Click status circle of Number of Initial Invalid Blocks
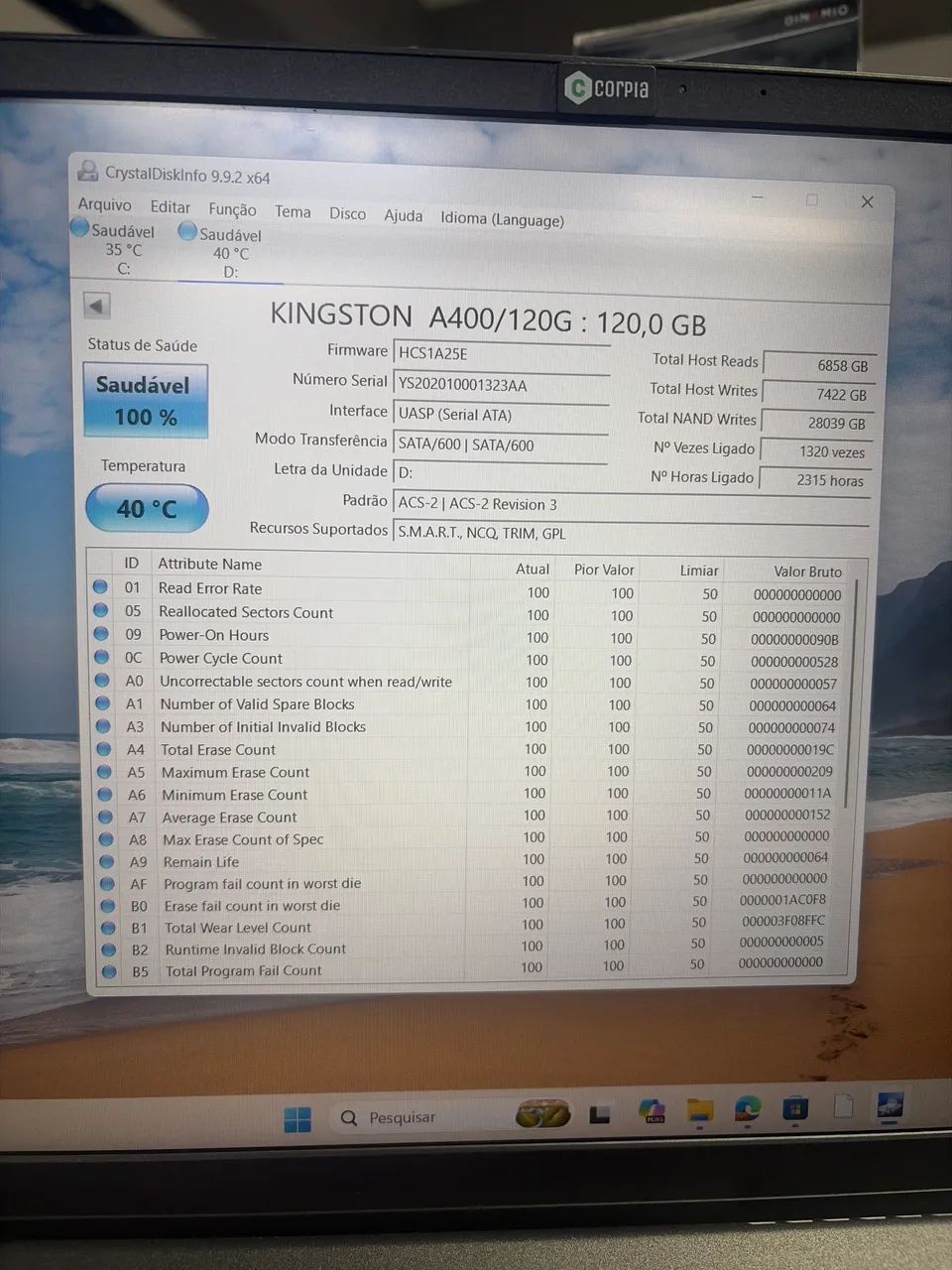Screen dimensions: 952x1270 [x=103, y=725]
